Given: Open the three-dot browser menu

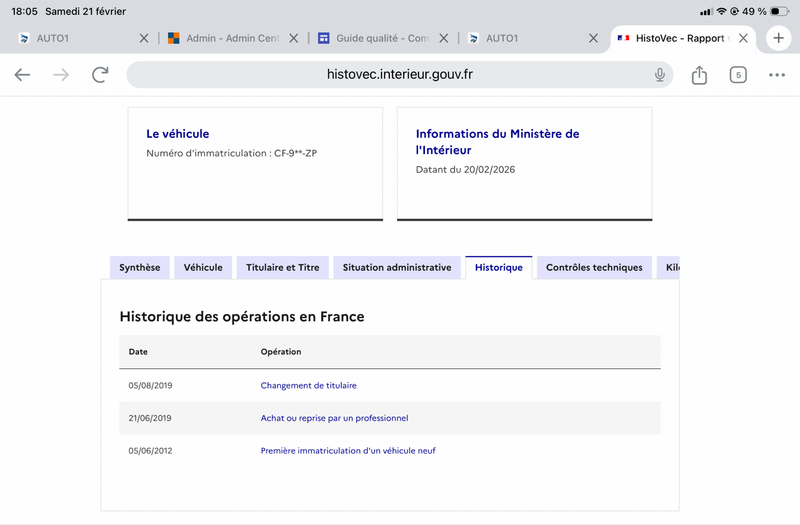Looking at the screenshot, I should pos(777,75).
